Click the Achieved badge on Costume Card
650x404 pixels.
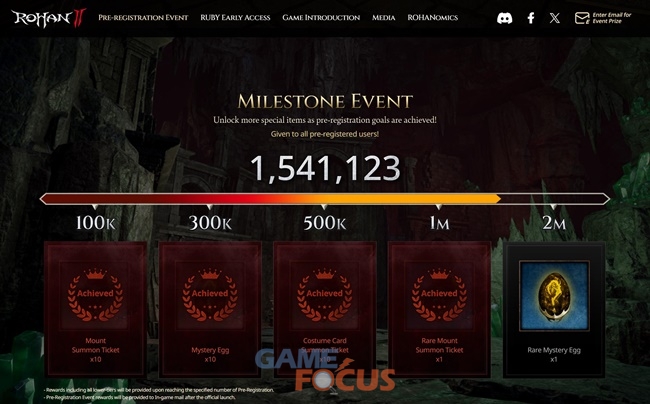click(325, 295)
